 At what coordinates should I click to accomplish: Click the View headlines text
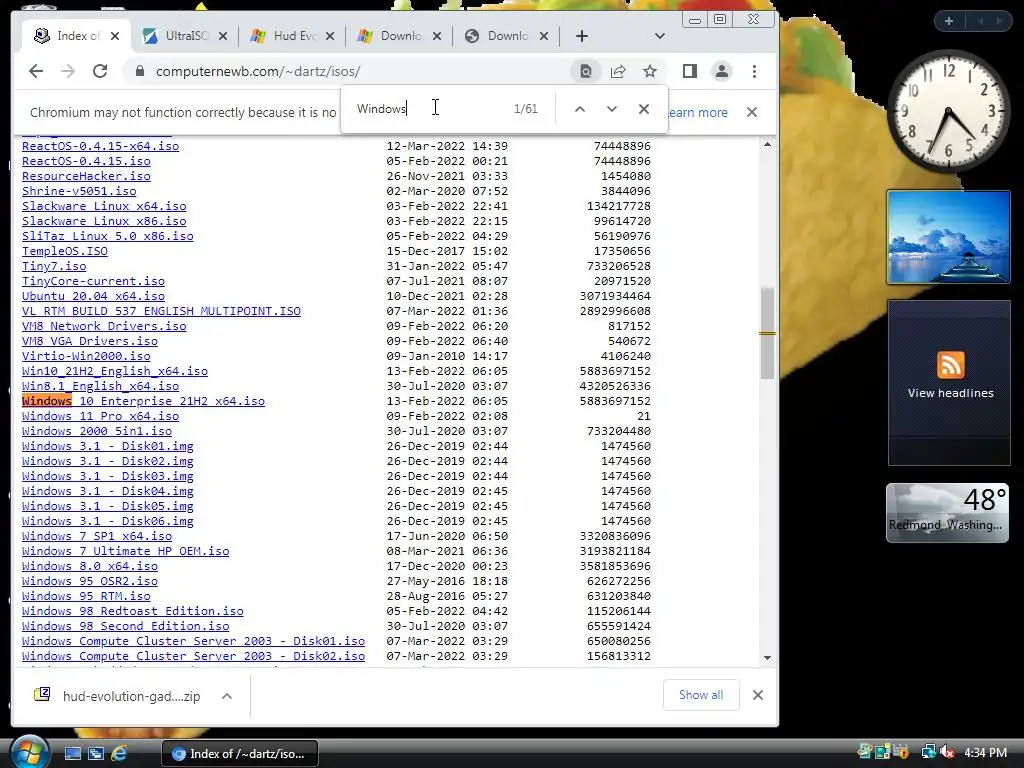[950, 393]
